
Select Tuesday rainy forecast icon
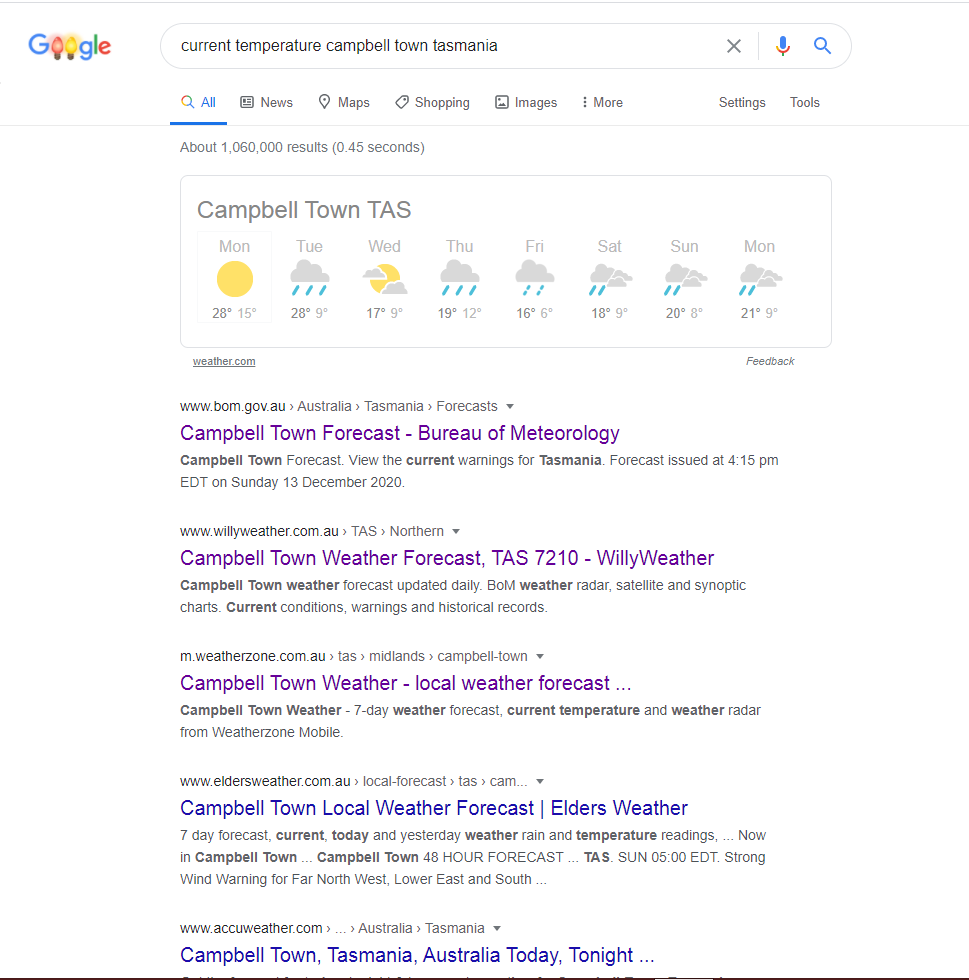pyautogui.click(x=309, y=277)
